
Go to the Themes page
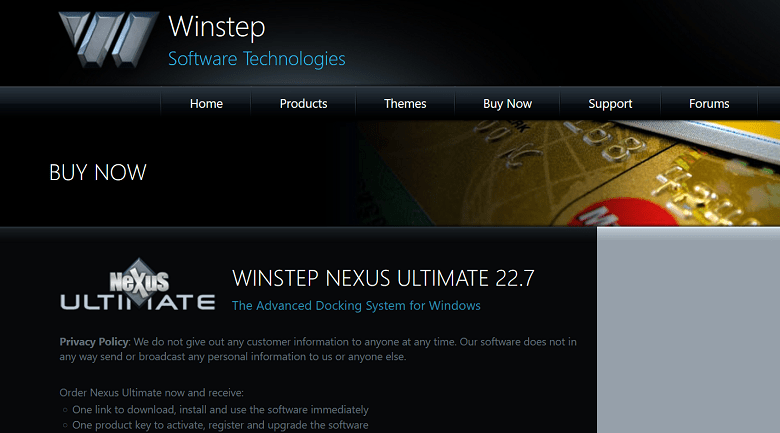pyautogui.click(x=405, y=104)
